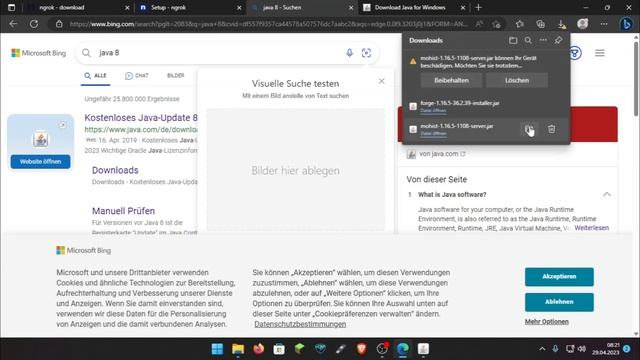
Task: Open a new browser tab
Action: tap(479, 7)
